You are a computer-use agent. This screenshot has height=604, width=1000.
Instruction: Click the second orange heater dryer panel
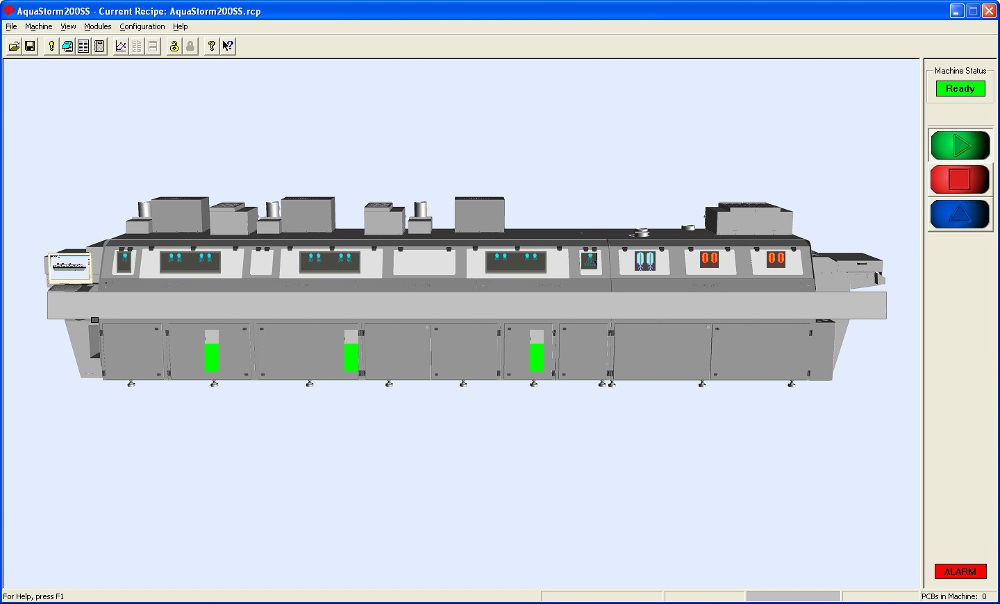click(776, 259)
